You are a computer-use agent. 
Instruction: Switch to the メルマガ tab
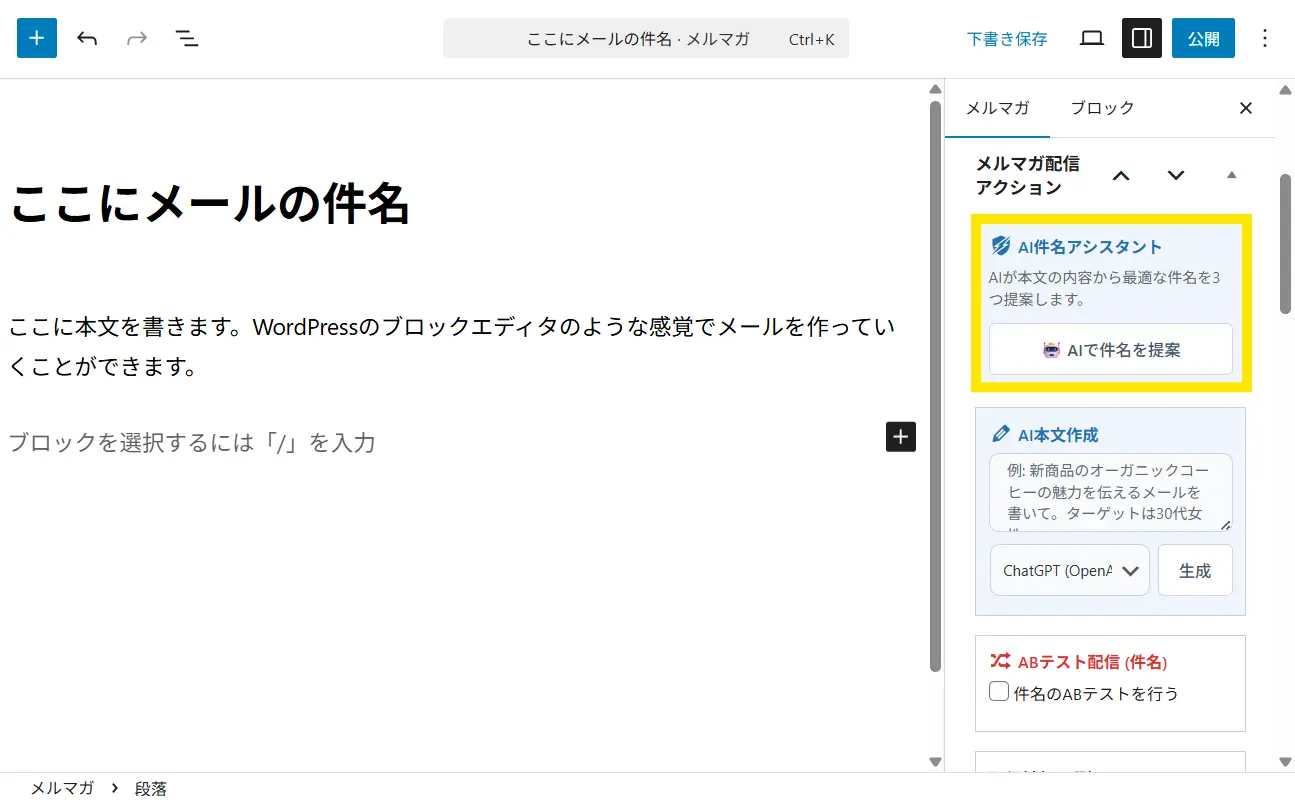[997, 108]
